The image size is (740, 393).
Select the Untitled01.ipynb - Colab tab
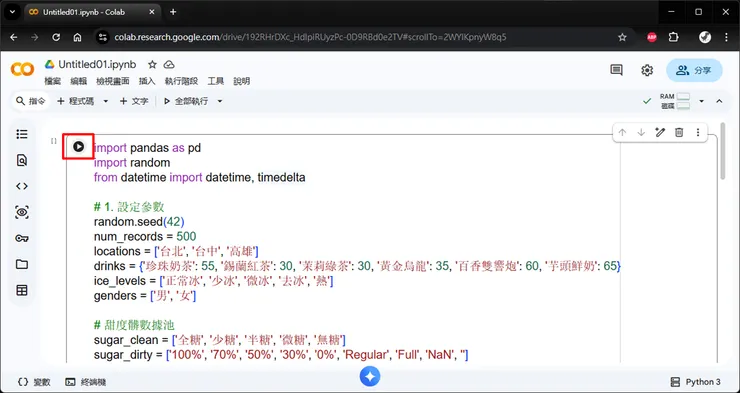[92, 12]
